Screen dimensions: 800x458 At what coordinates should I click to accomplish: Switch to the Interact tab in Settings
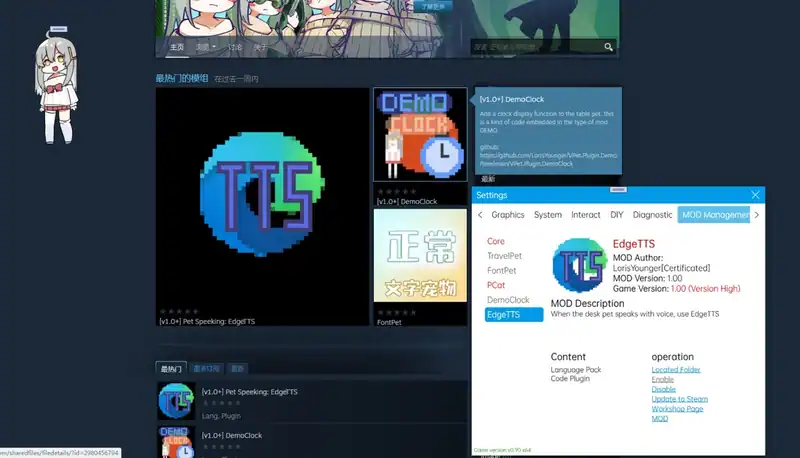586,215
